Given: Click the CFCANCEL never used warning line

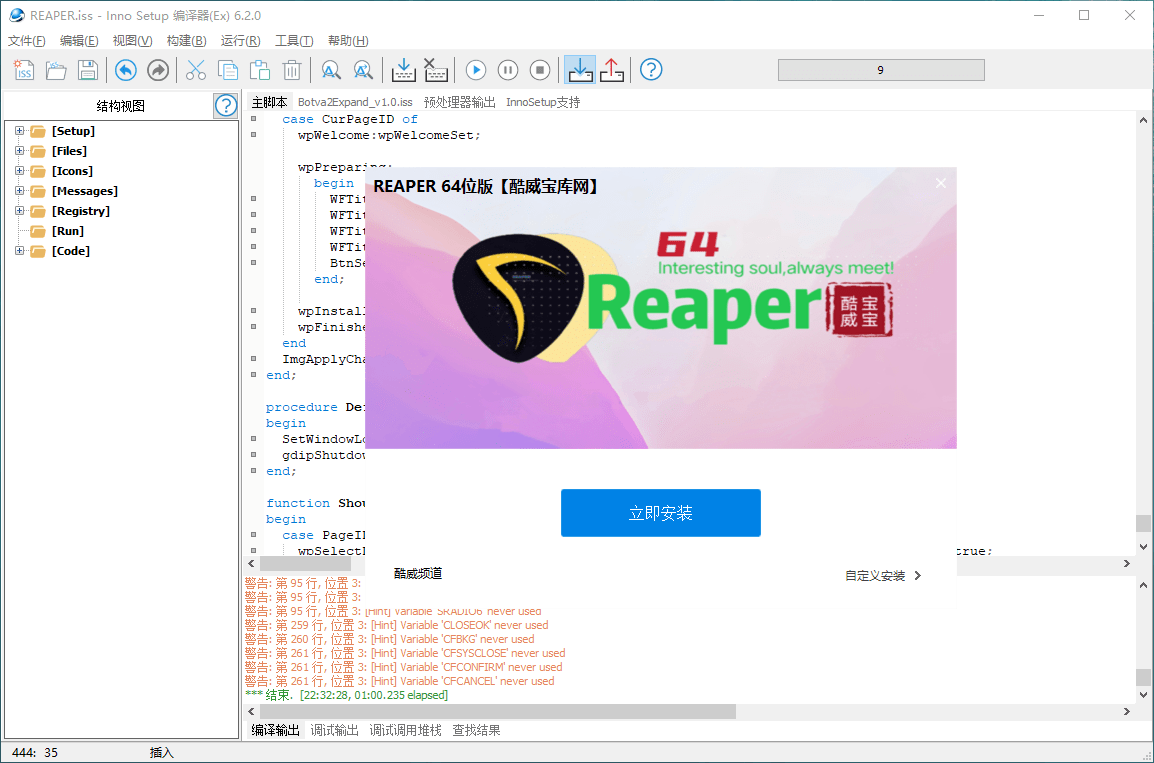Looking at the screenshot, I should pyautogui.click(x=400, y=681).
